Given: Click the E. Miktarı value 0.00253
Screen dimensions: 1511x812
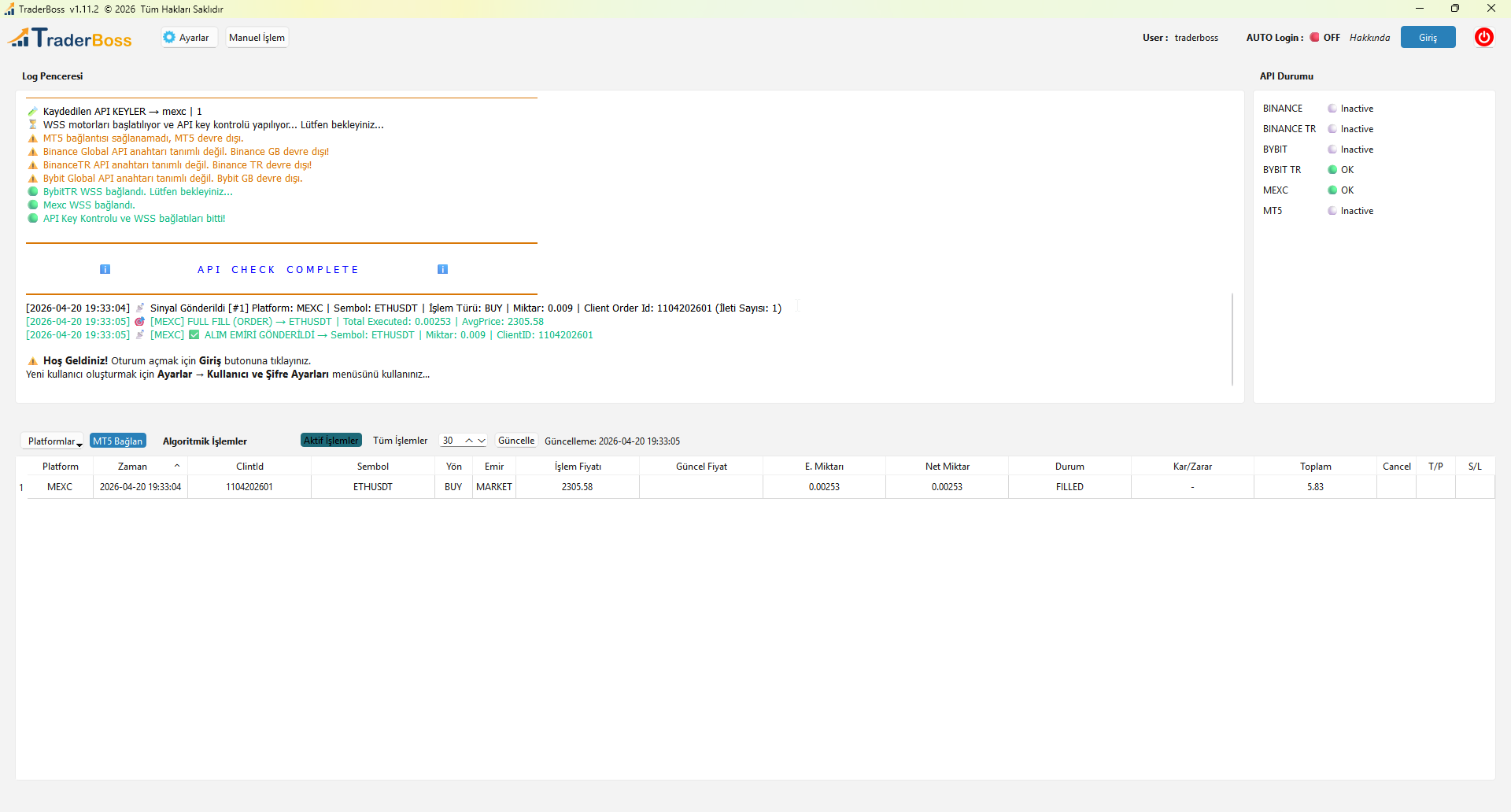Looking at the screenshot, I should [824, 487].
